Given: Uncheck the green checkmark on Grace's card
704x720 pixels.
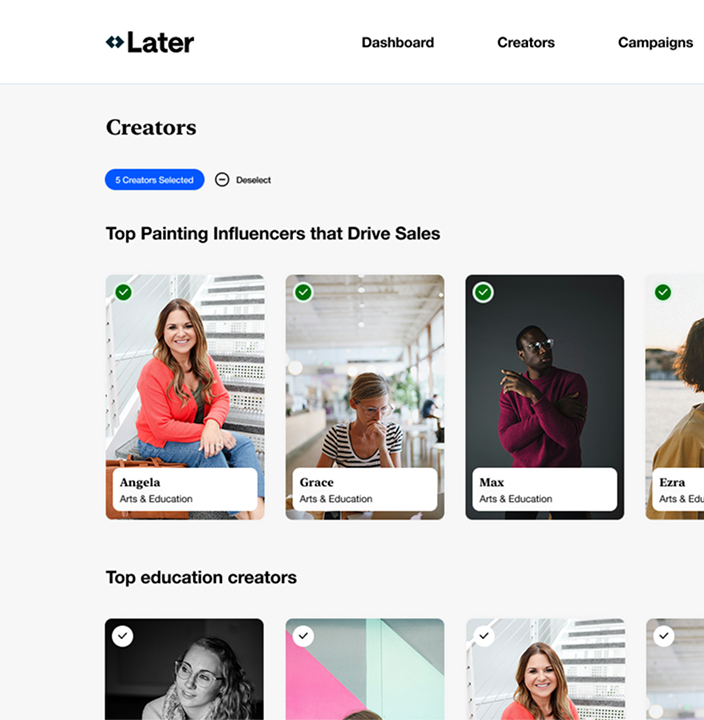Looking at the screenshot, I should (x=304, y=292).
